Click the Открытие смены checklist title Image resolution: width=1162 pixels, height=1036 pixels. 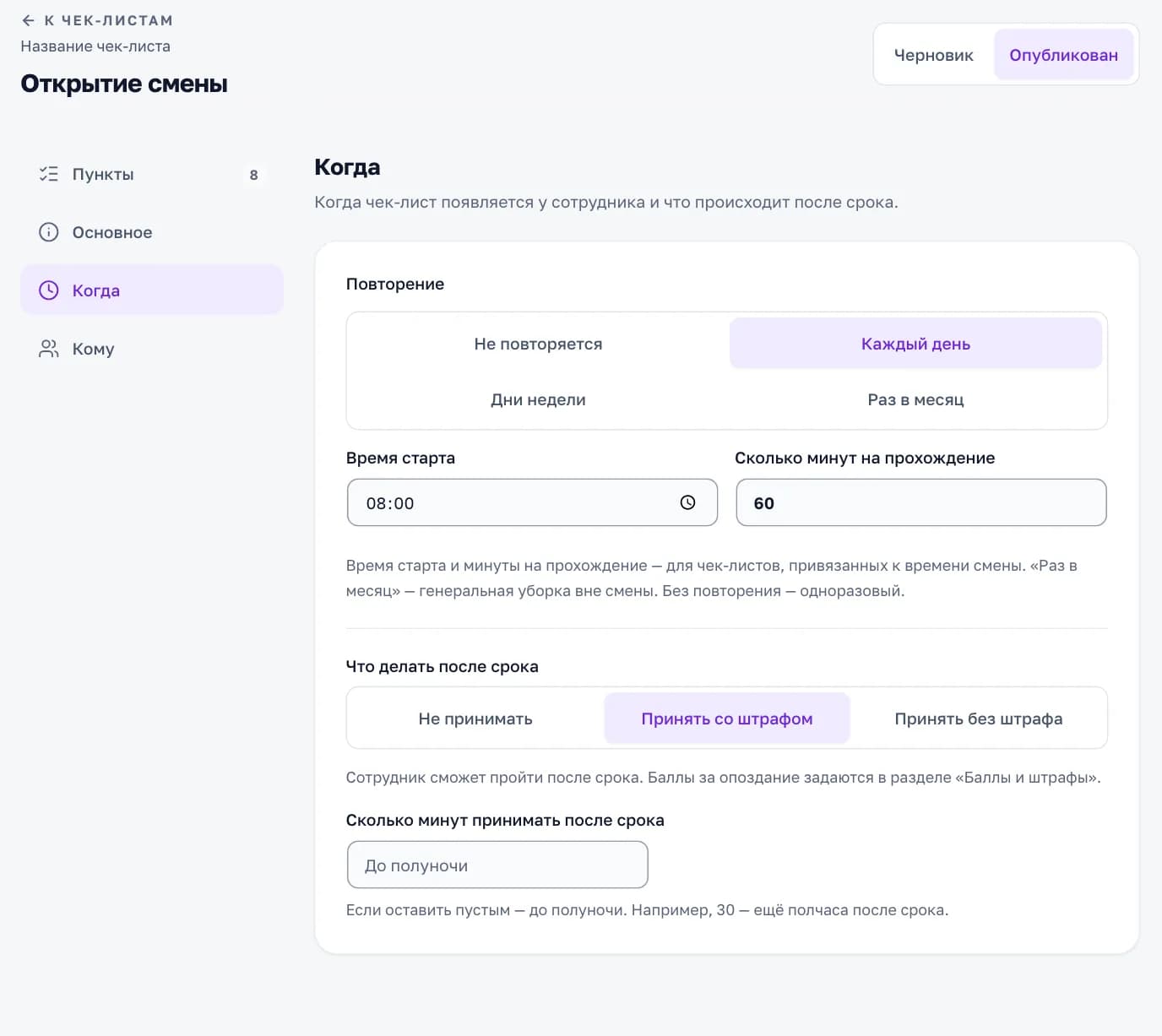(124, 84)
